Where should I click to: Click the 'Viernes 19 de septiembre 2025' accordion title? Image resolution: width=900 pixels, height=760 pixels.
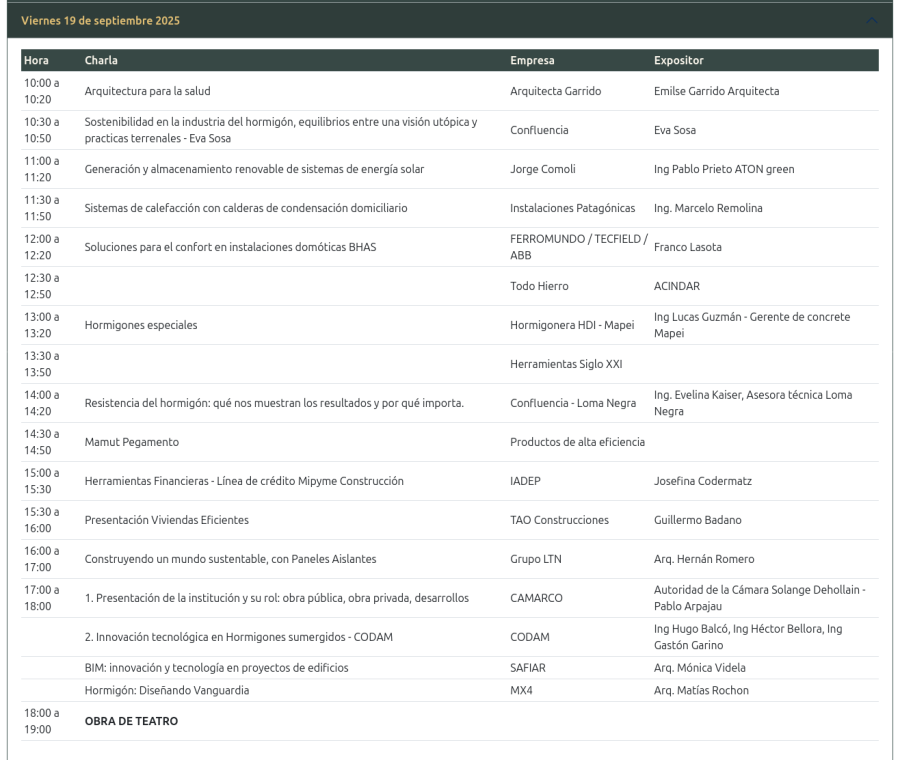[100, 21]
